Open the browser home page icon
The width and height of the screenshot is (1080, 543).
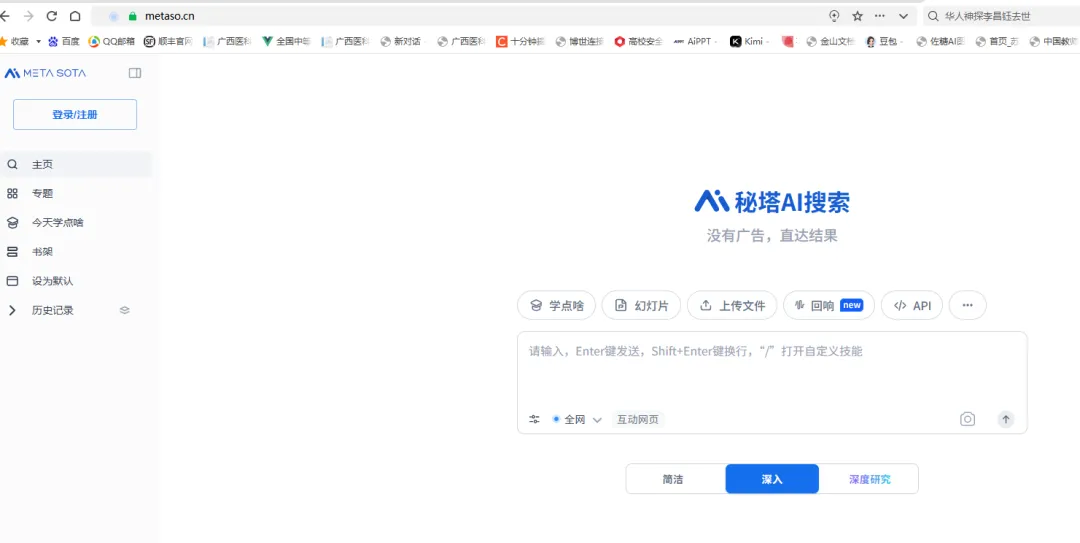[x=75, y=16]
